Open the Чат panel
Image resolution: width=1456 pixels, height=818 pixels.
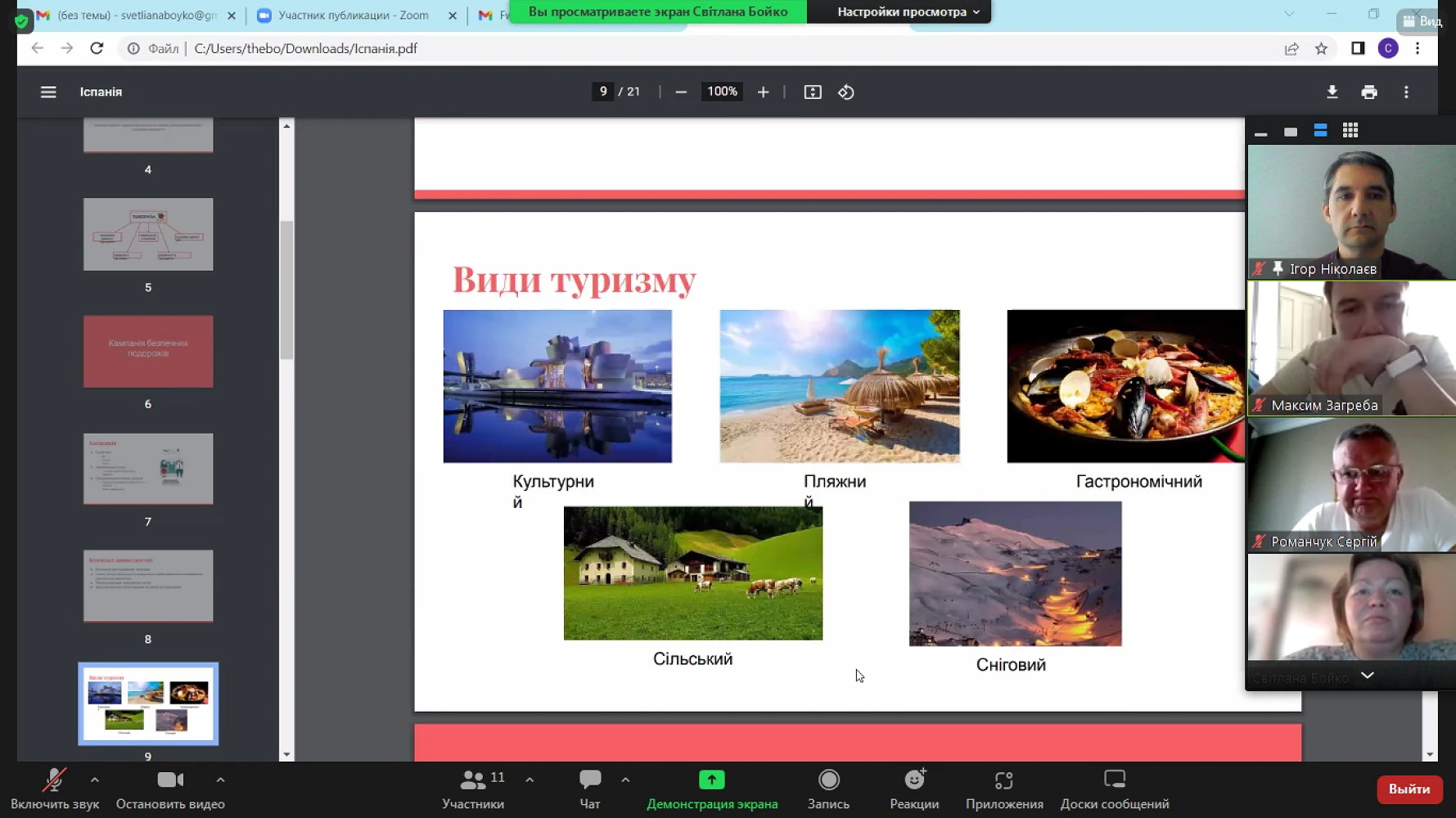point(589,789)
